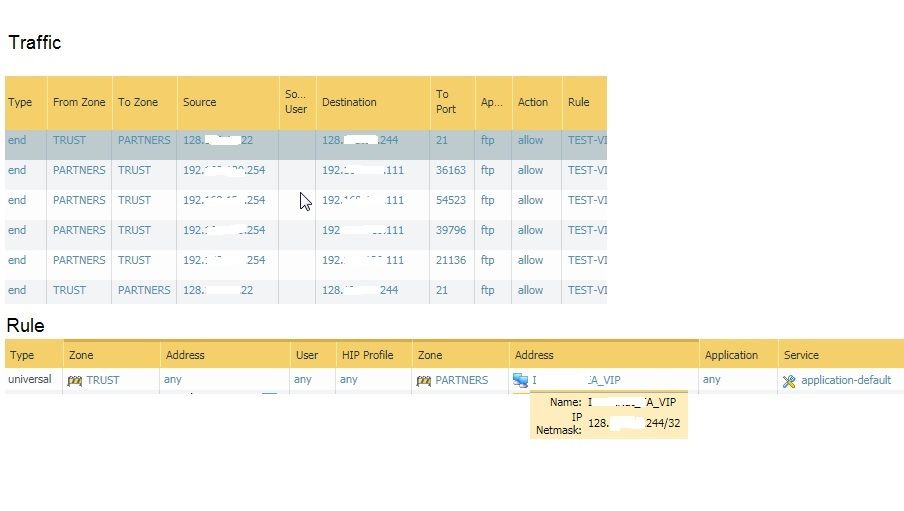Open the application-default service link
This screenshot has height=511, width=904.
[x=846, y=380]
